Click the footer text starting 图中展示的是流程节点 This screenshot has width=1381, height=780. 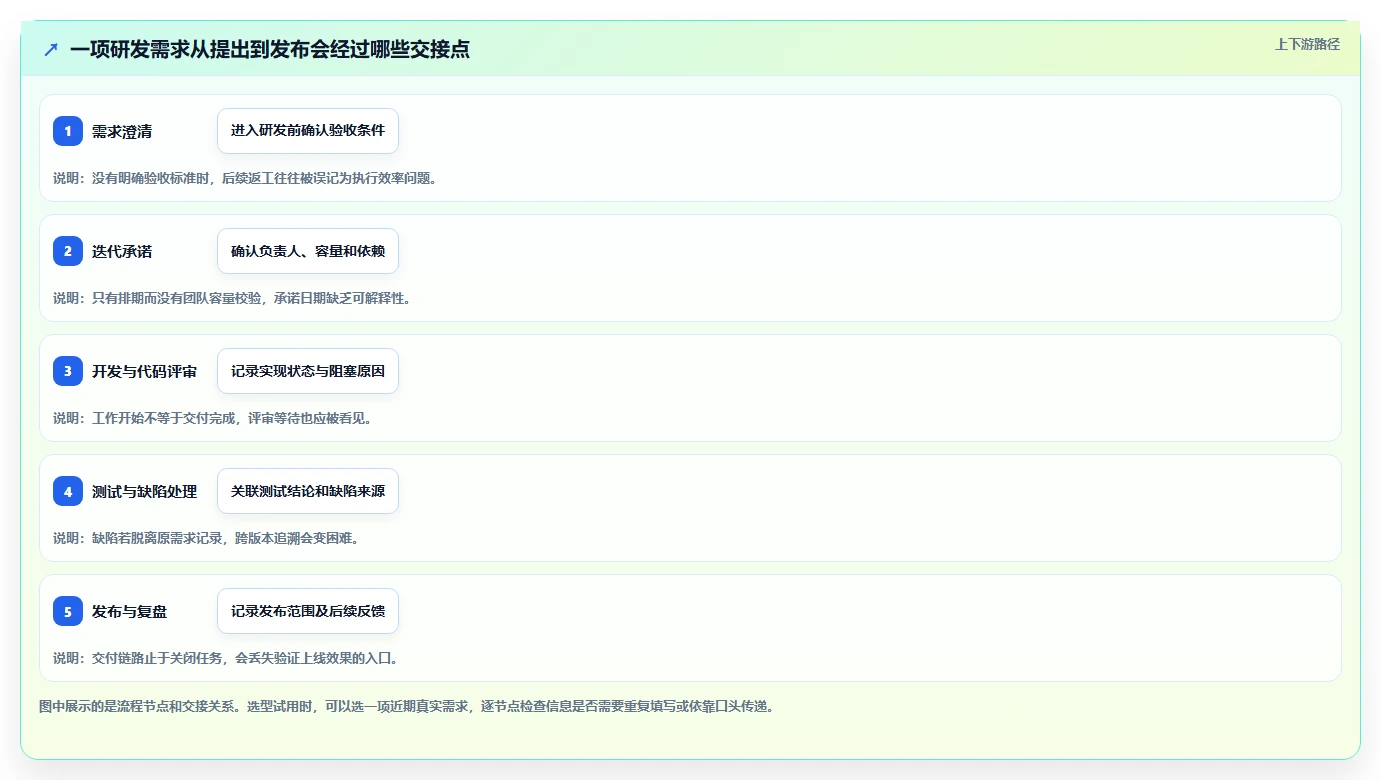point(407,706)
